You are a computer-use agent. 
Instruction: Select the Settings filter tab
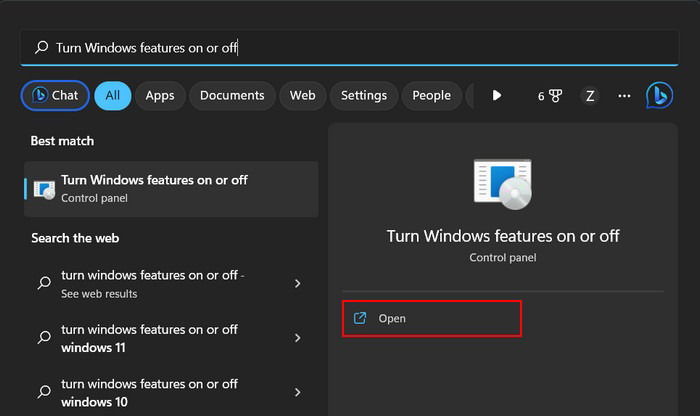click(x=364, y=96)
